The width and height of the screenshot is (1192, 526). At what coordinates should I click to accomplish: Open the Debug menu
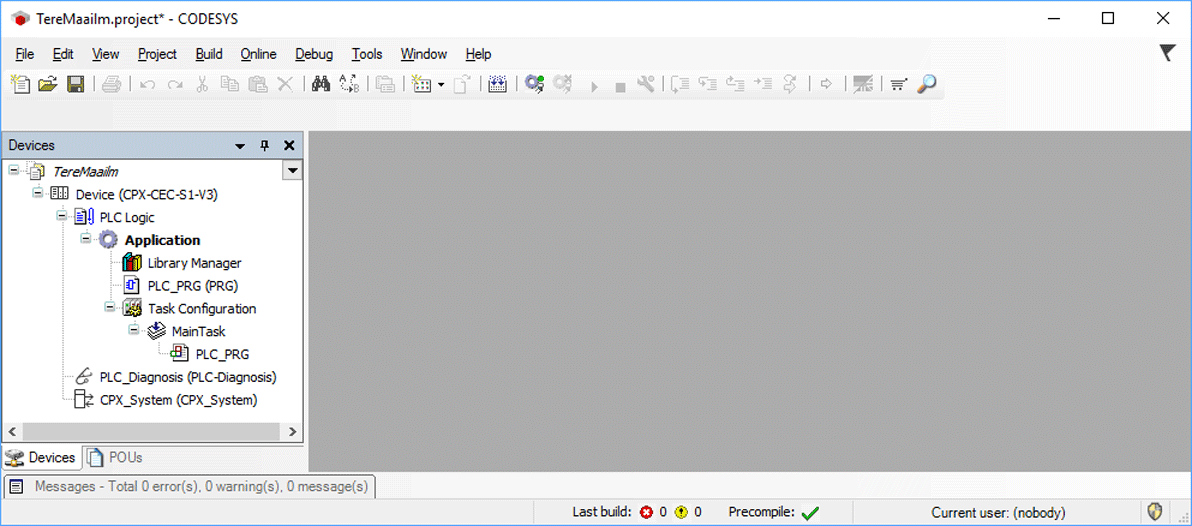(314, 54)
